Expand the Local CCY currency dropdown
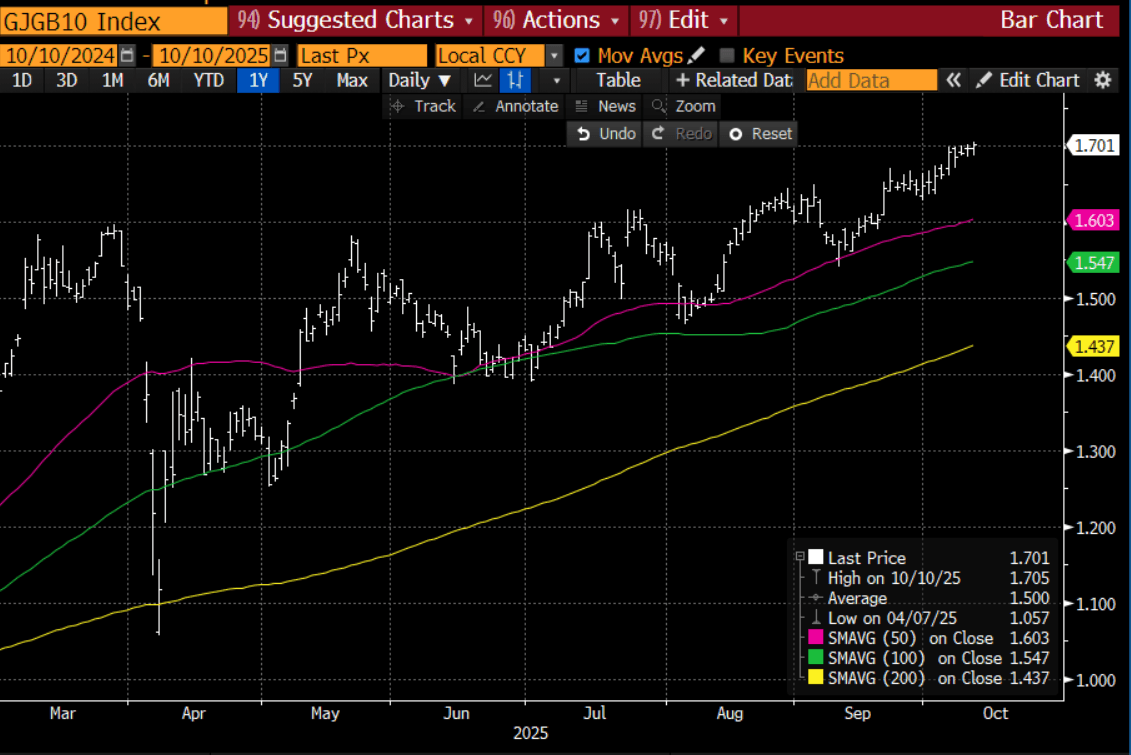 [556, 56]
